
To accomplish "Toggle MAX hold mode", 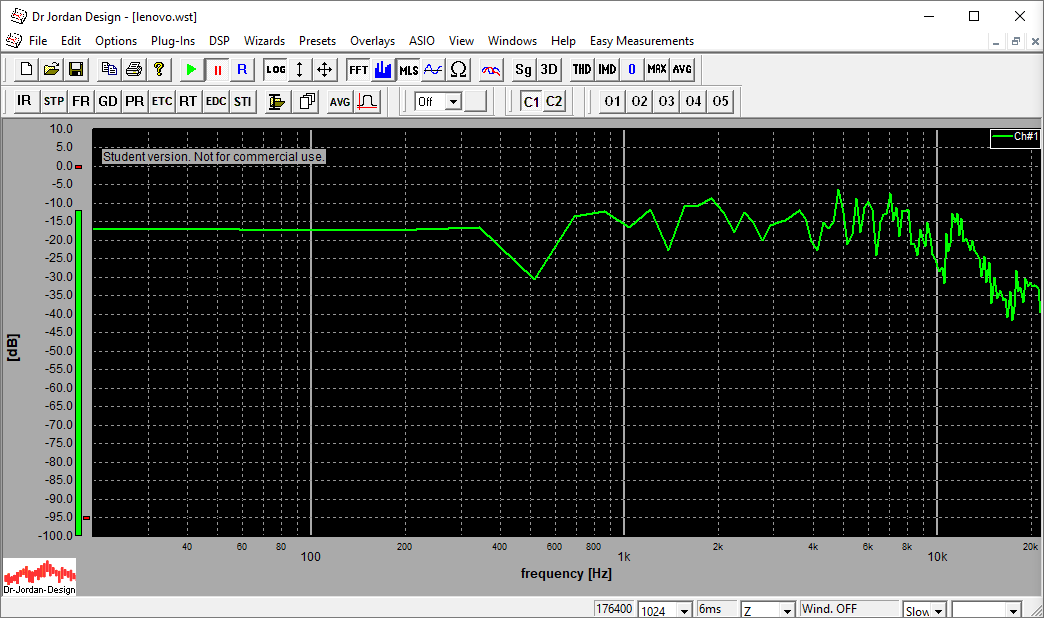I will point(656,69).
